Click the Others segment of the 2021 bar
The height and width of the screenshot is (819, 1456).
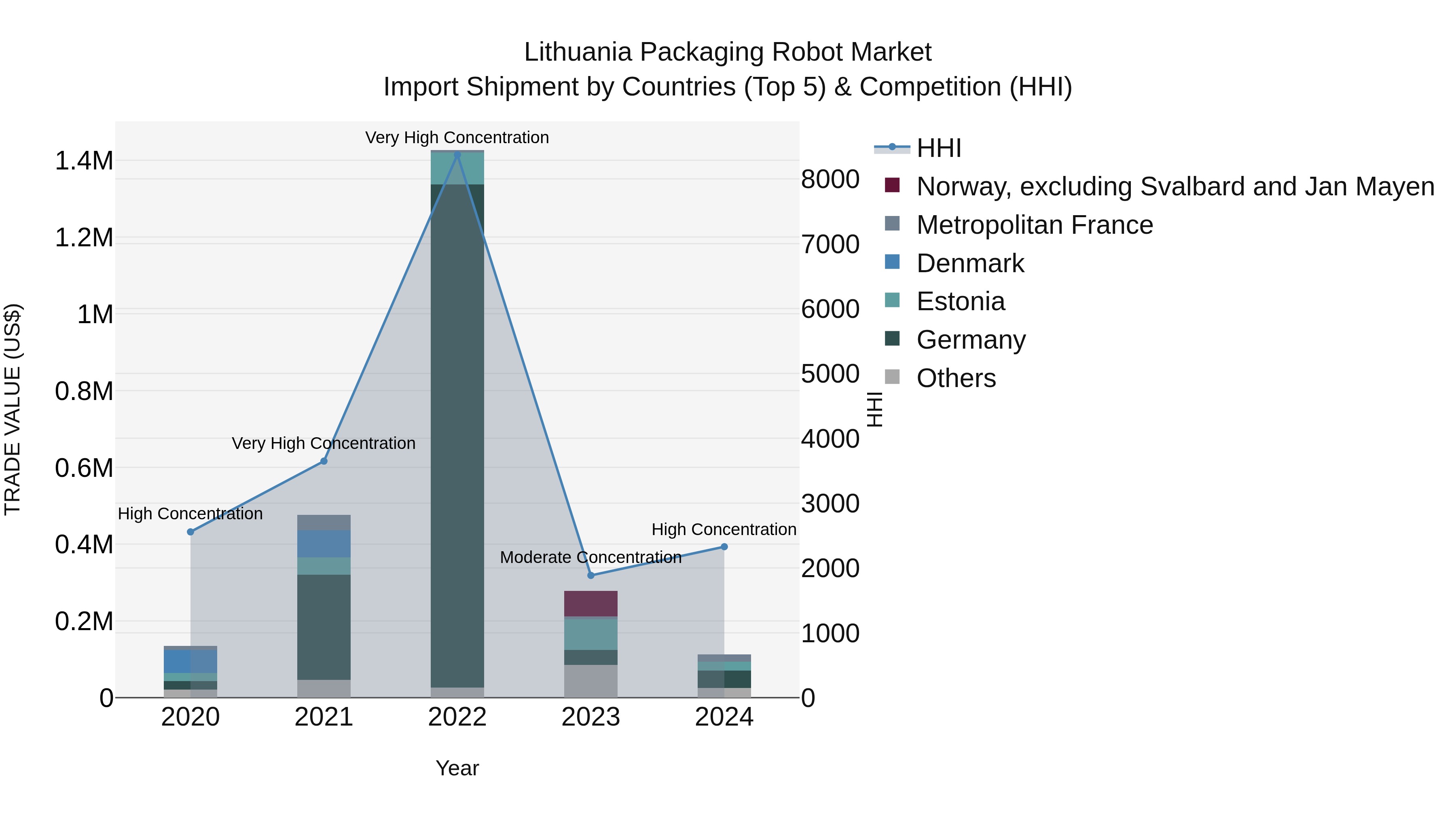324,688
